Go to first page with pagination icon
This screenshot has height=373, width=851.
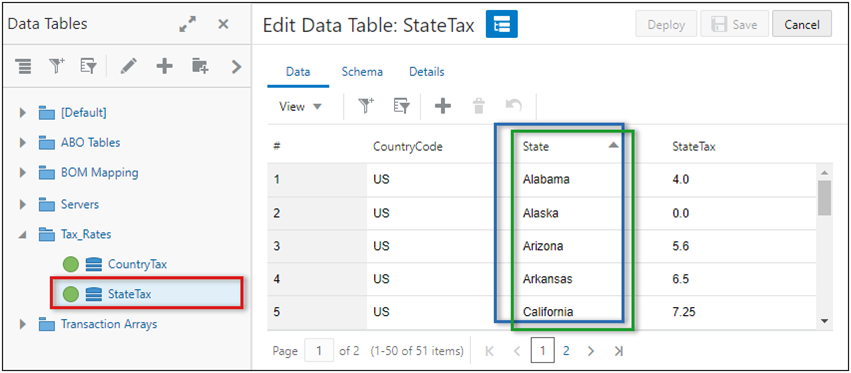[x=489, y=351]
